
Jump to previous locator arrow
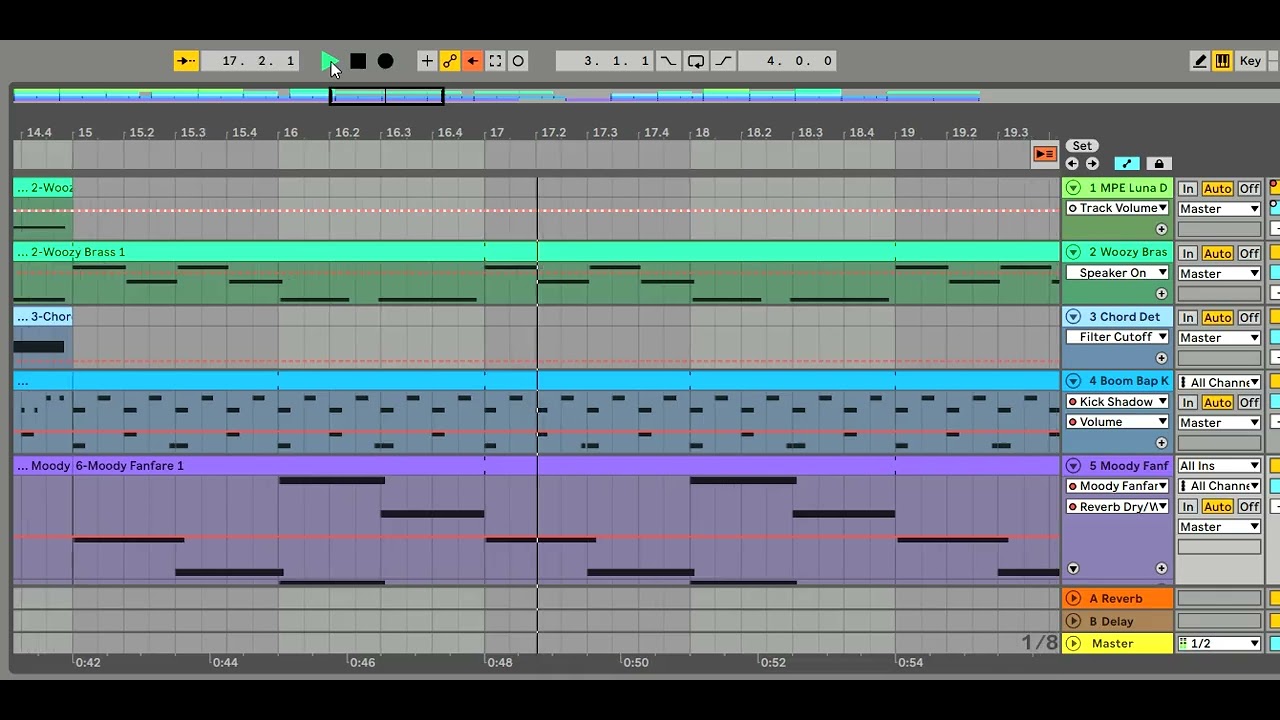click(x=1072, y=164)
